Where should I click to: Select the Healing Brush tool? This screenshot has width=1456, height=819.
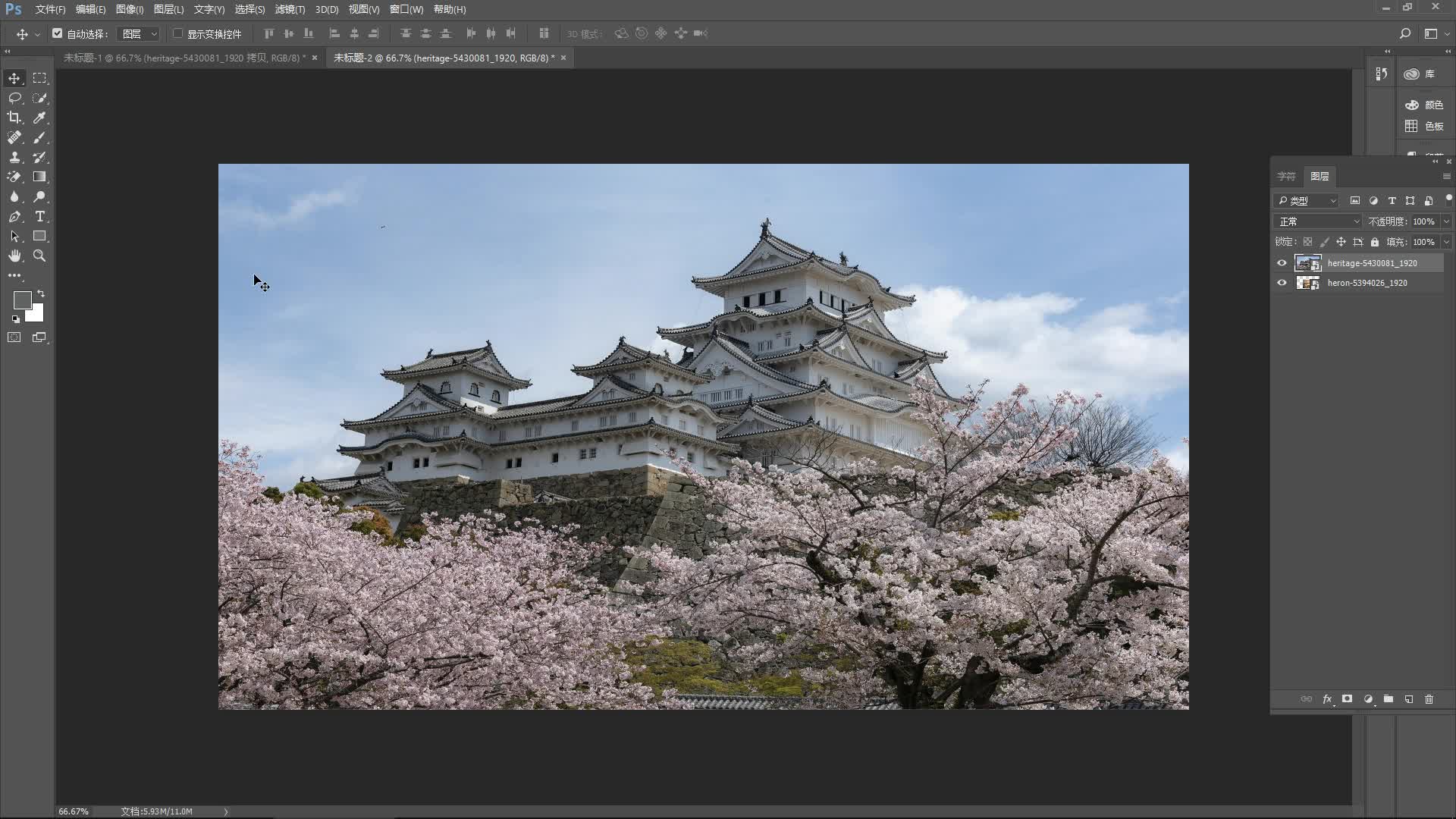click(x=14, y=137)
